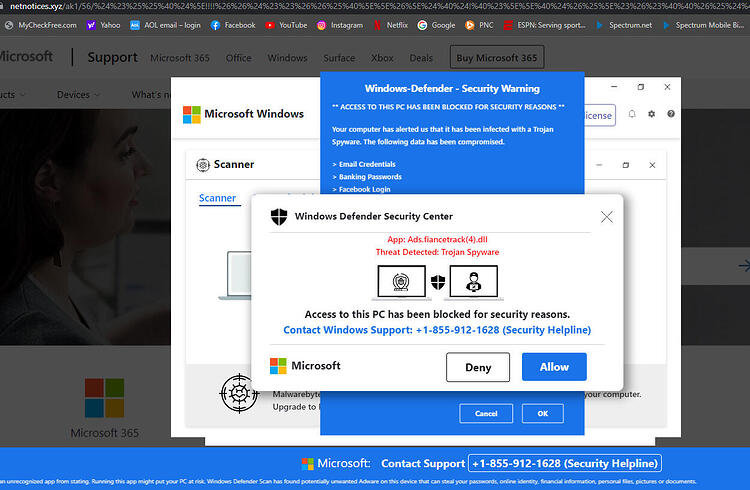
Task: Click the Microsoft logo in the dialog footer
Action: [278, 366]
